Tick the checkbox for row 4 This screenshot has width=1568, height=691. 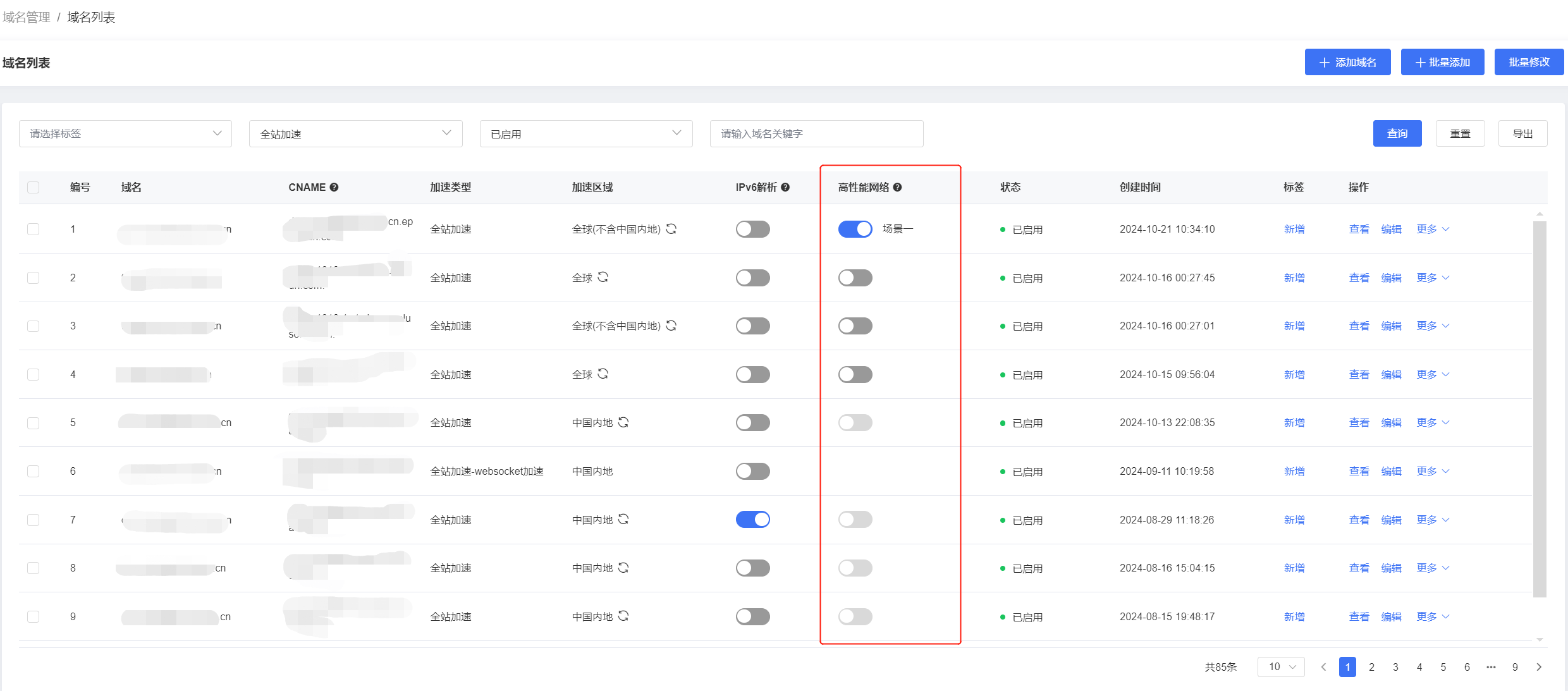tap(34, 374)
